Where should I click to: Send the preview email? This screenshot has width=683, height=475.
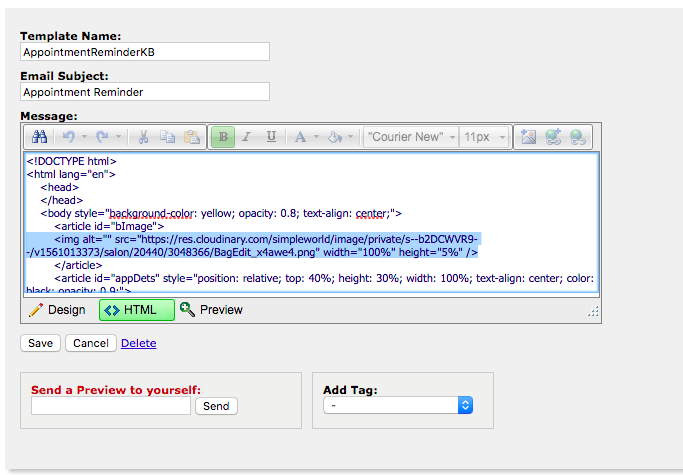(x=216, y=406)
